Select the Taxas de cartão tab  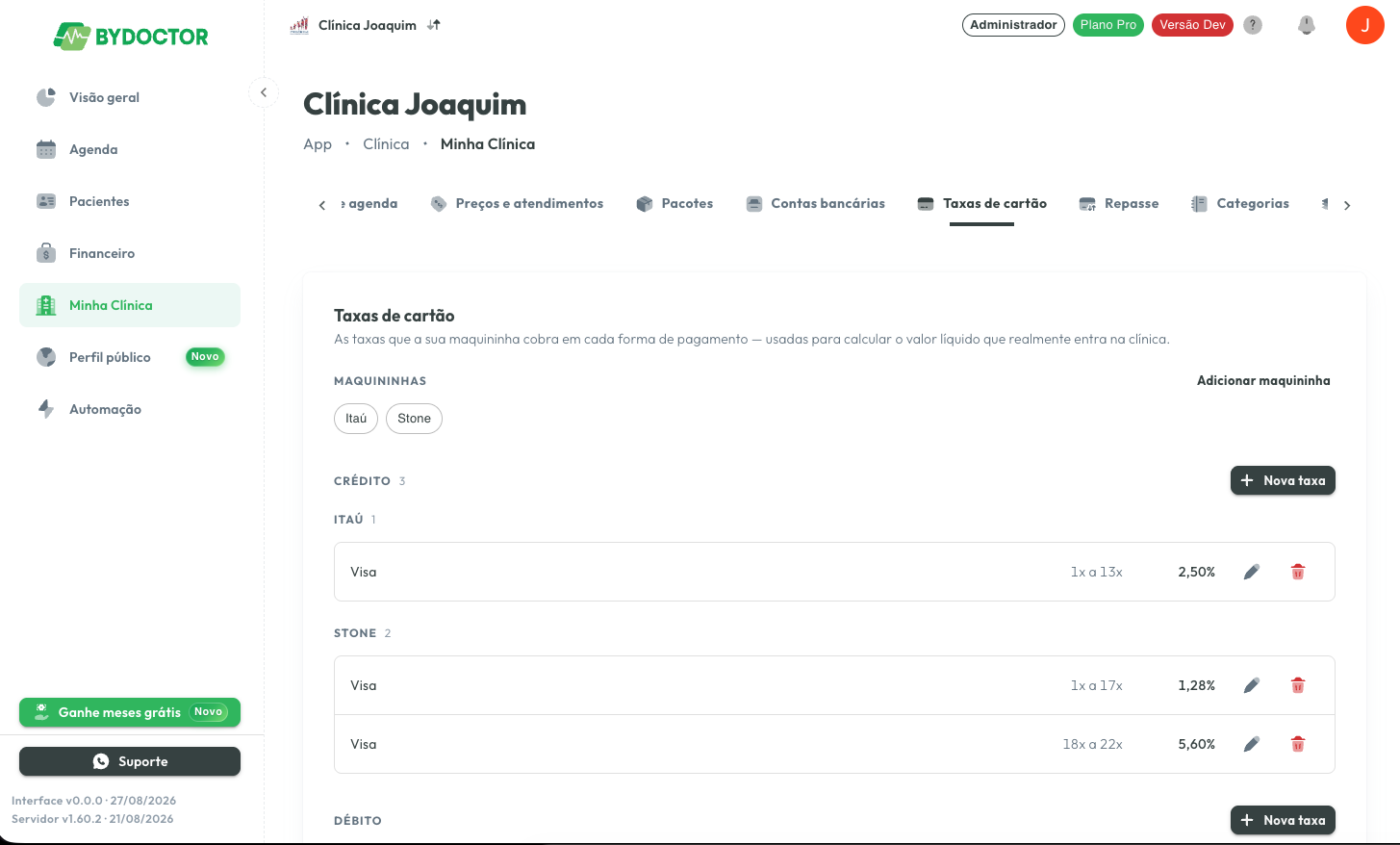tap(981, 204)
